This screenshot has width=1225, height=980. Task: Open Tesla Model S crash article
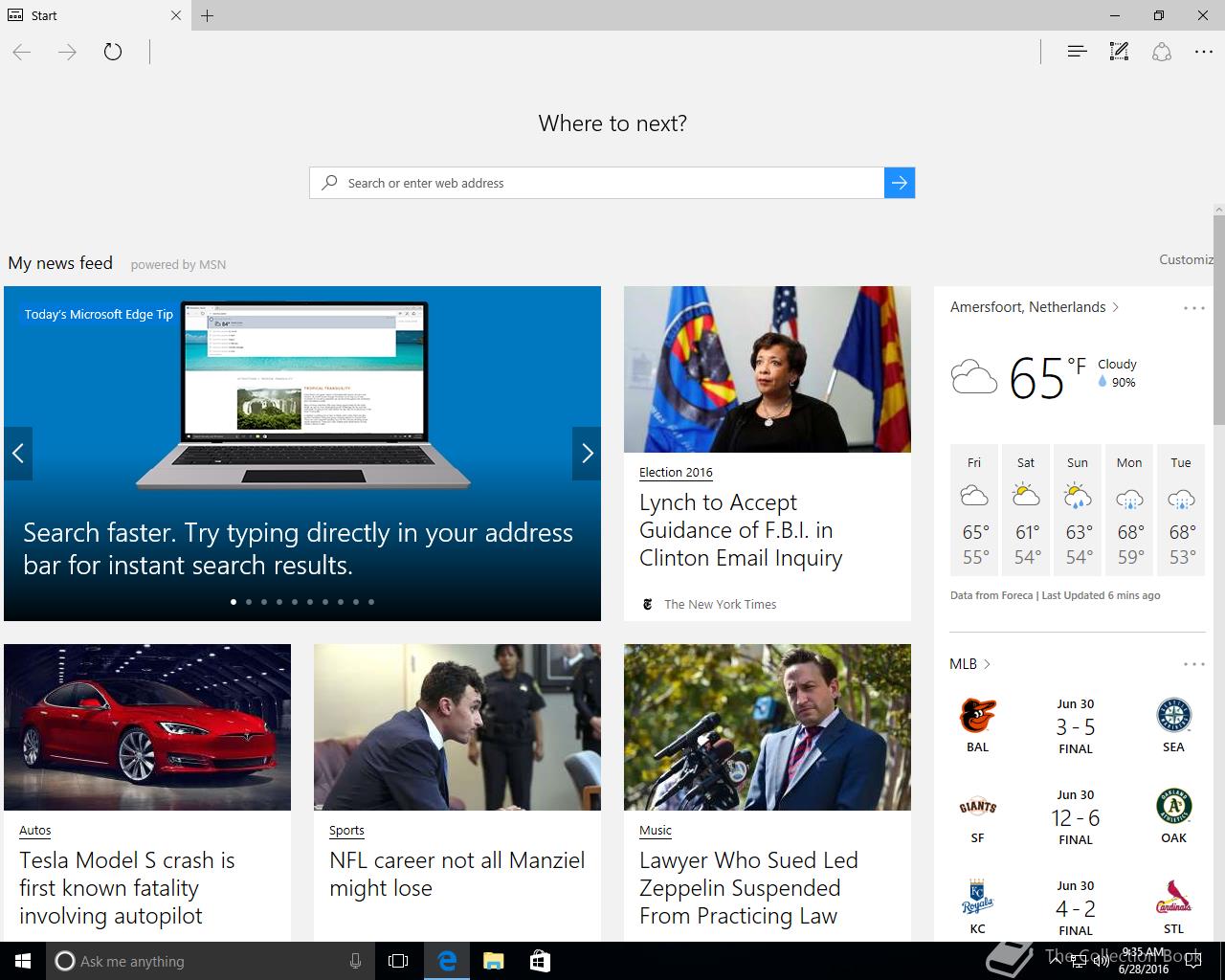[127, 888]
